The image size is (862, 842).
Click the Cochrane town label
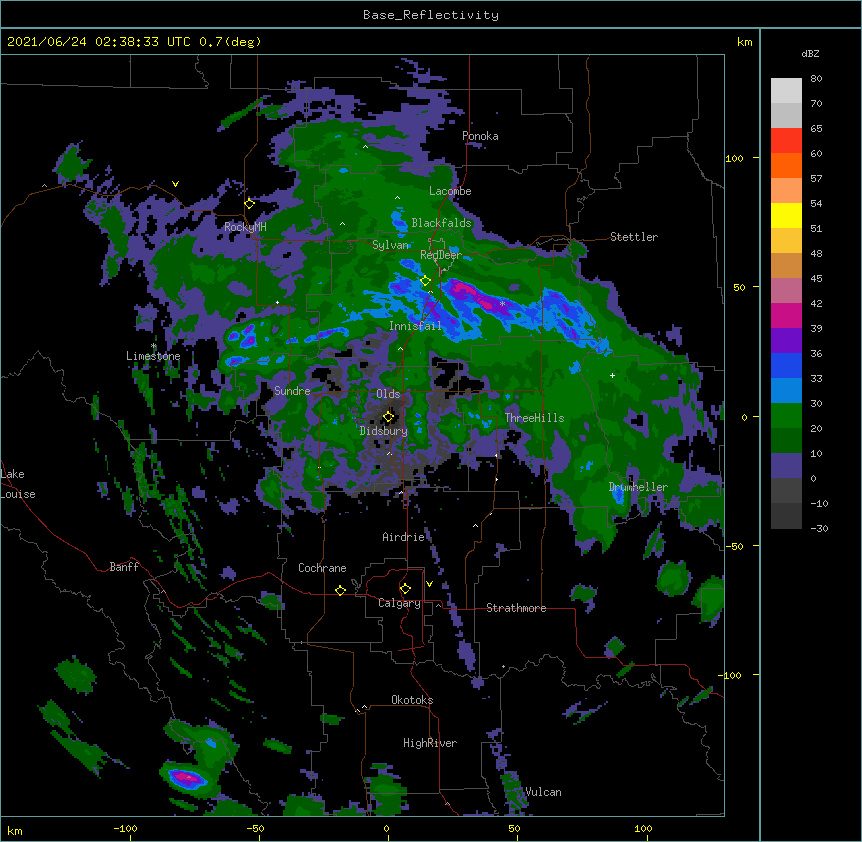[322, 568]
